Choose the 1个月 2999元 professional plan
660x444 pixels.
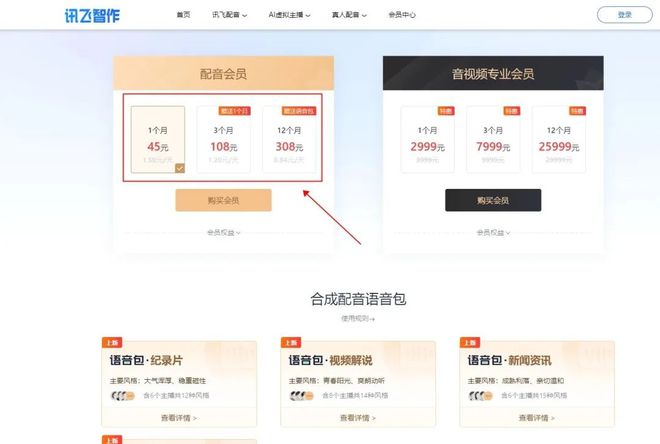point(428,139)
